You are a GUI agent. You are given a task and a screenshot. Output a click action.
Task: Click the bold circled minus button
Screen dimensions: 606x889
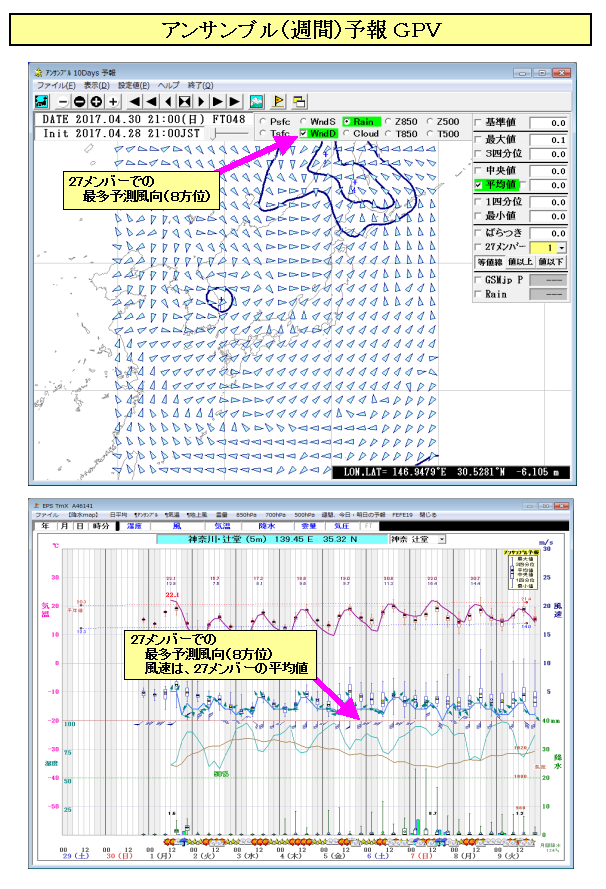tap(80, 101)
